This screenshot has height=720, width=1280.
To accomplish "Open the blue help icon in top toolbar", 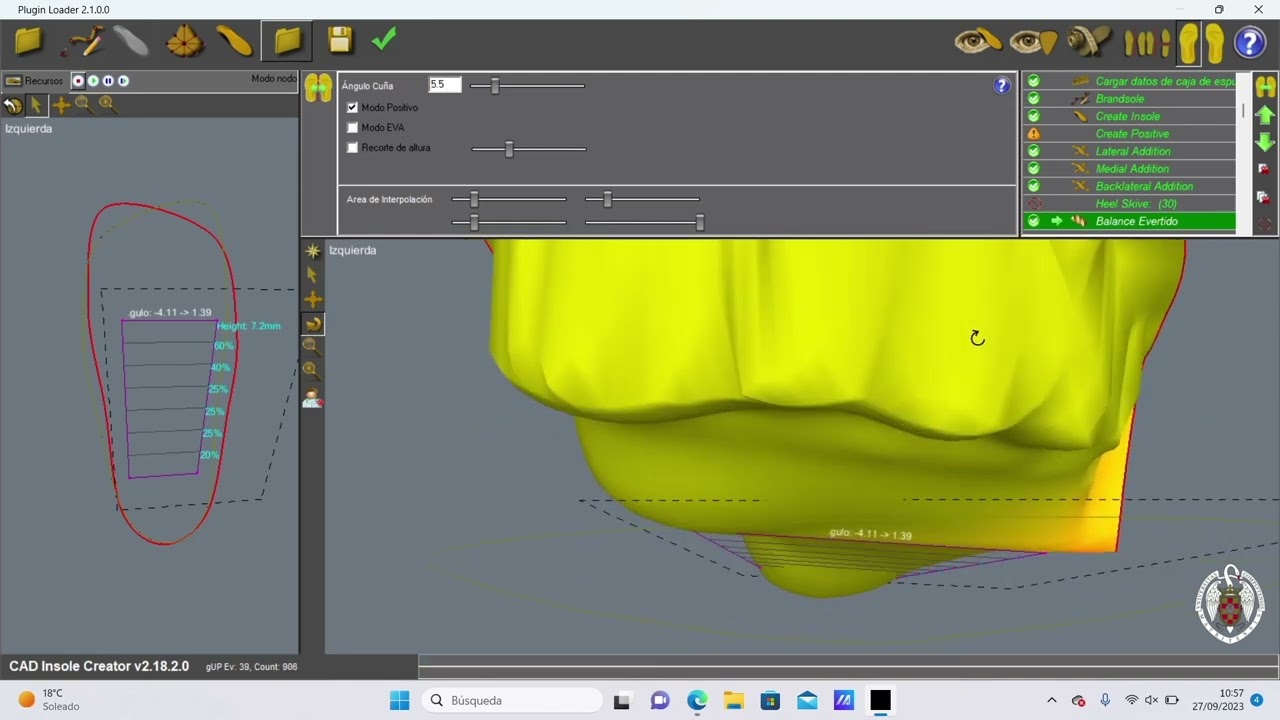I will (x=1249, y=43).
